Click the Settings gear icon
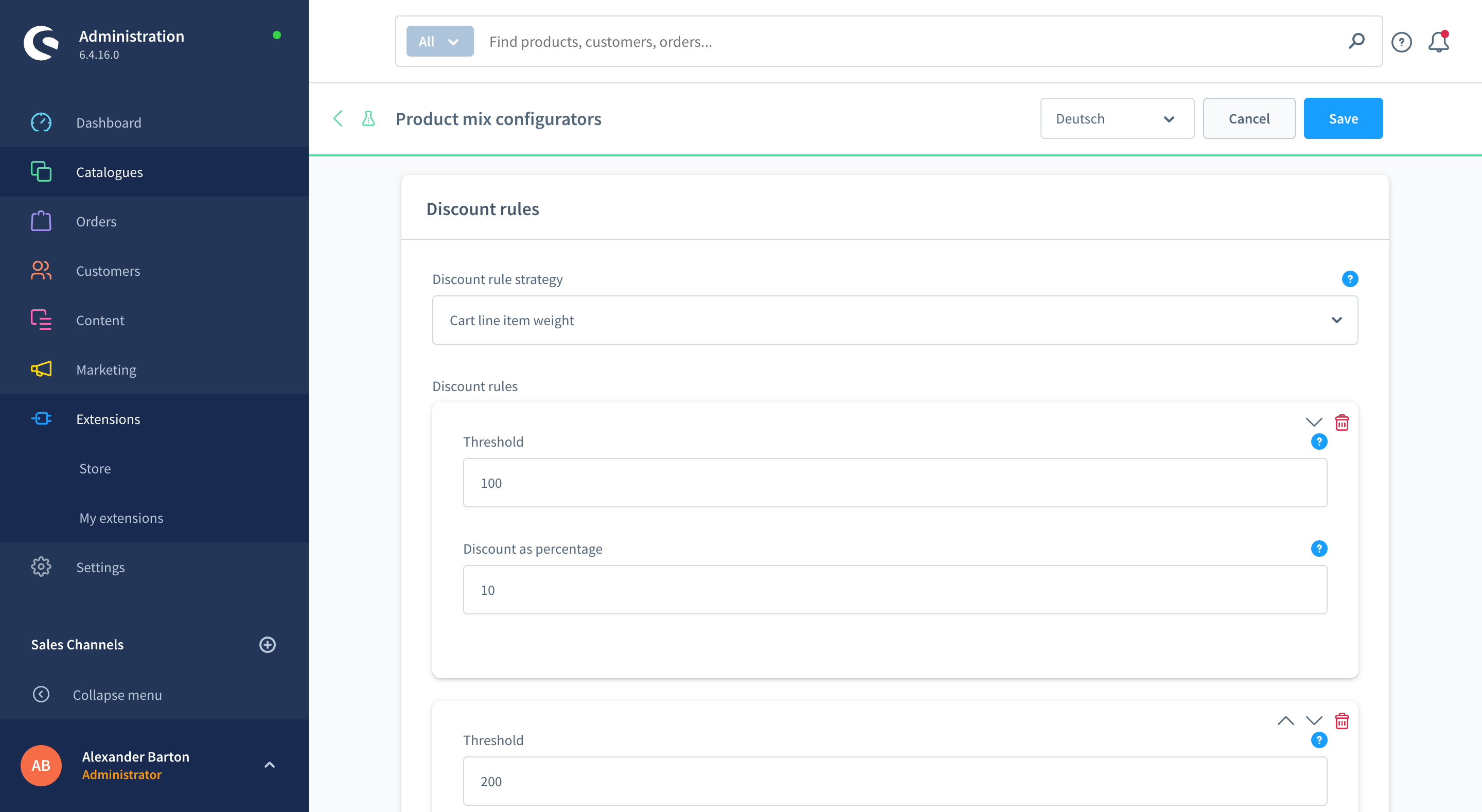The width and height of the screenshot is (1482, 812). click(41, 567)
